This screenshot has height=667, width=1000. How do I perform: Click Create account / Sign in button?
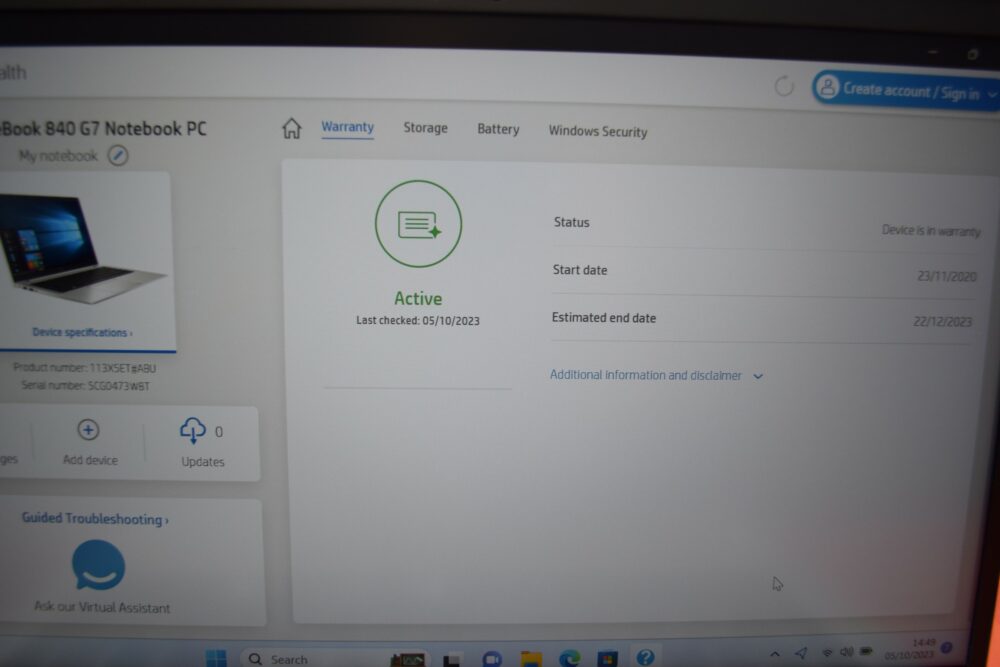(906, 90)
